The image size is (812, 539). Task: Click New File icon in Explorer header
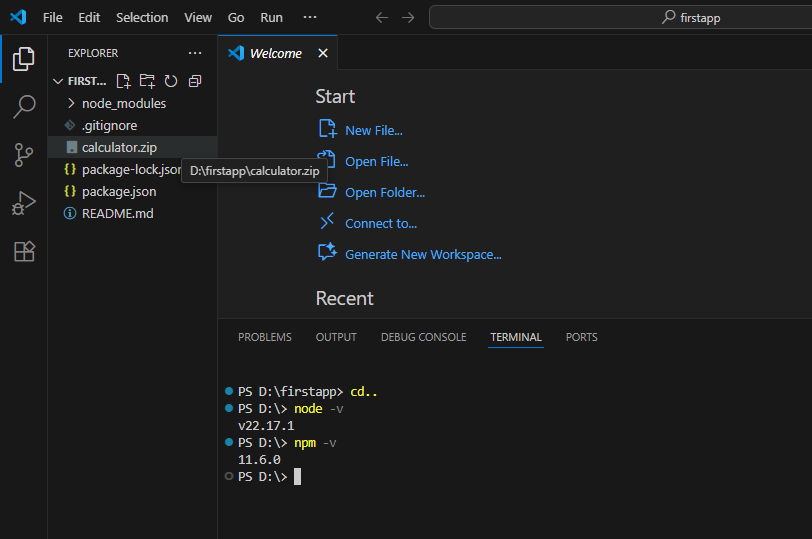coord(123,81)
